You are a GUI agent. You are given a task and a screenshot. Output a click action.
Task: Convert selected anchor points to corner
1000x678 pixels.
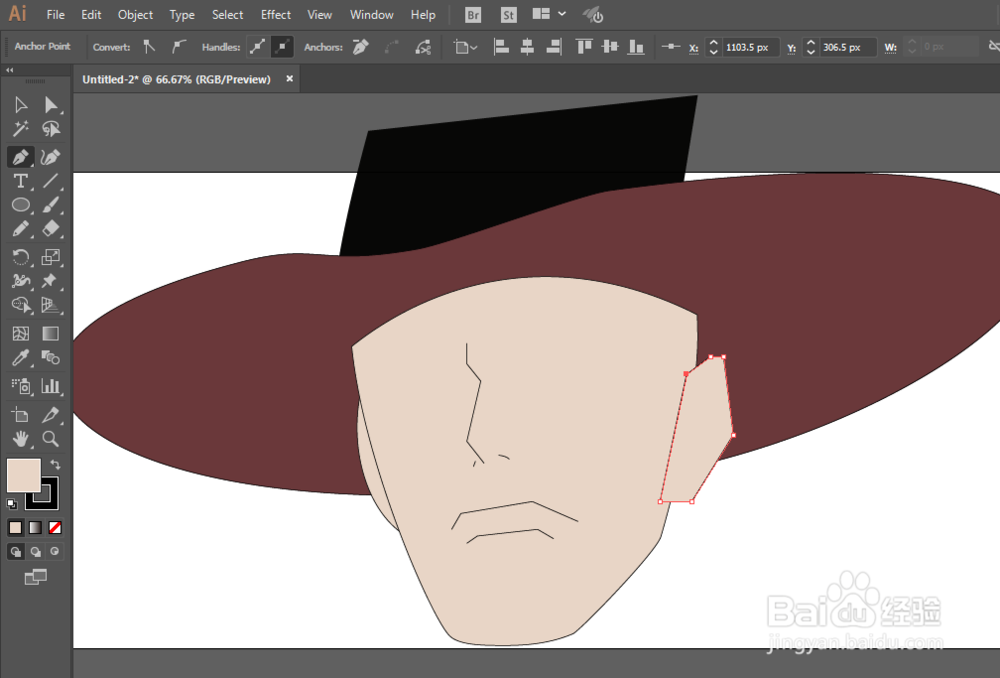[149, 47]
